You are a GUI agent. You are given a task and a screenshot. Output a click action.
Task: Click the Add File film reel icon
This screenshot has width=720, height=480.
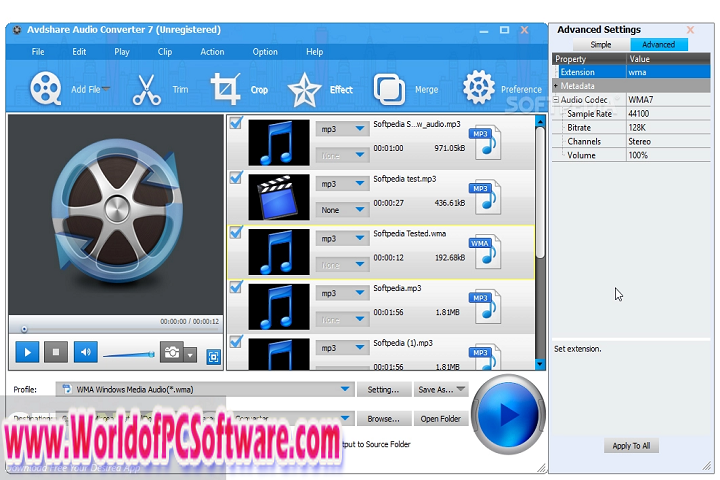coord(45,88)
